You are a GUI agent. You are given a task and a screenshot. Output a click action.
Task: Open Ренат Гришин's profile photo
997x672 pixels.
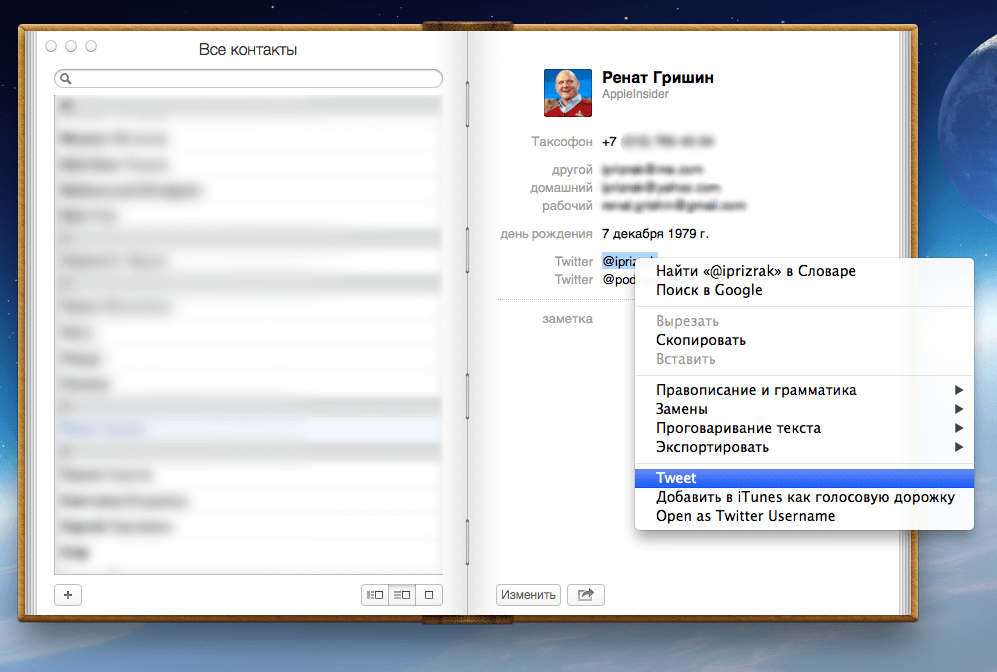(568, 93)
